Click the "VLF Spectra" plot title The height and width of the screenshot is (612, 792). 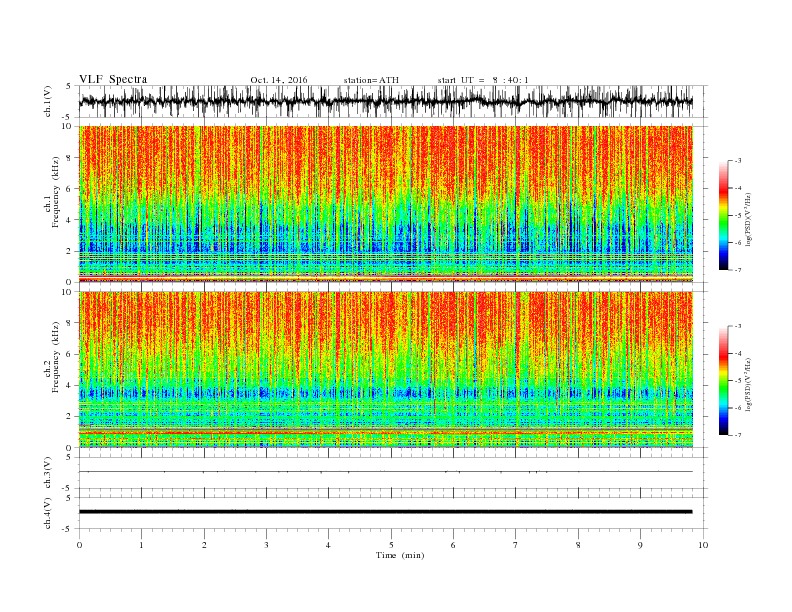point(113,79)
